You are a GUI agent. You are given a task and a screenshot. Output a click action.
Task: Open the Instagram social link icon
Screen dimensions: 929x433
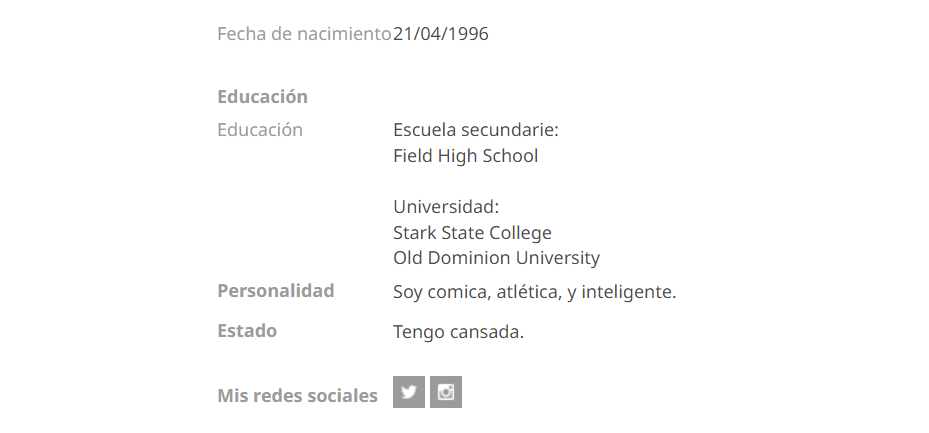click(446, 392)
